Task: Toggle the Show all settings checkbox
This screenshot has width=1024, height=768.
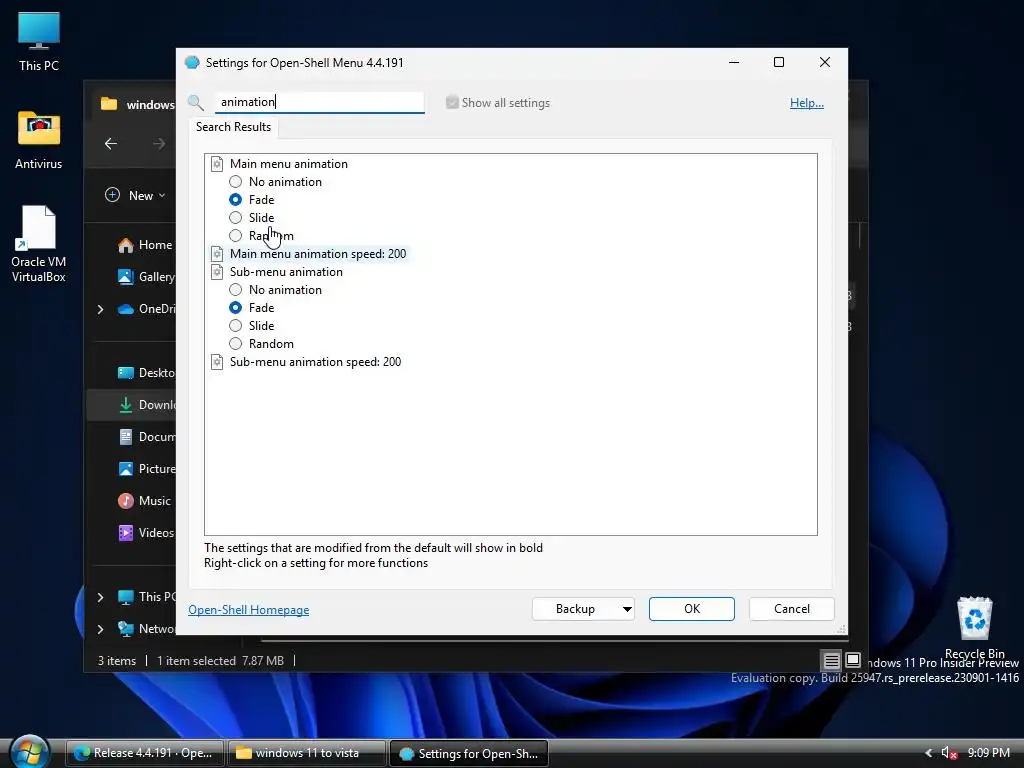Action: [x=452, y=103]
